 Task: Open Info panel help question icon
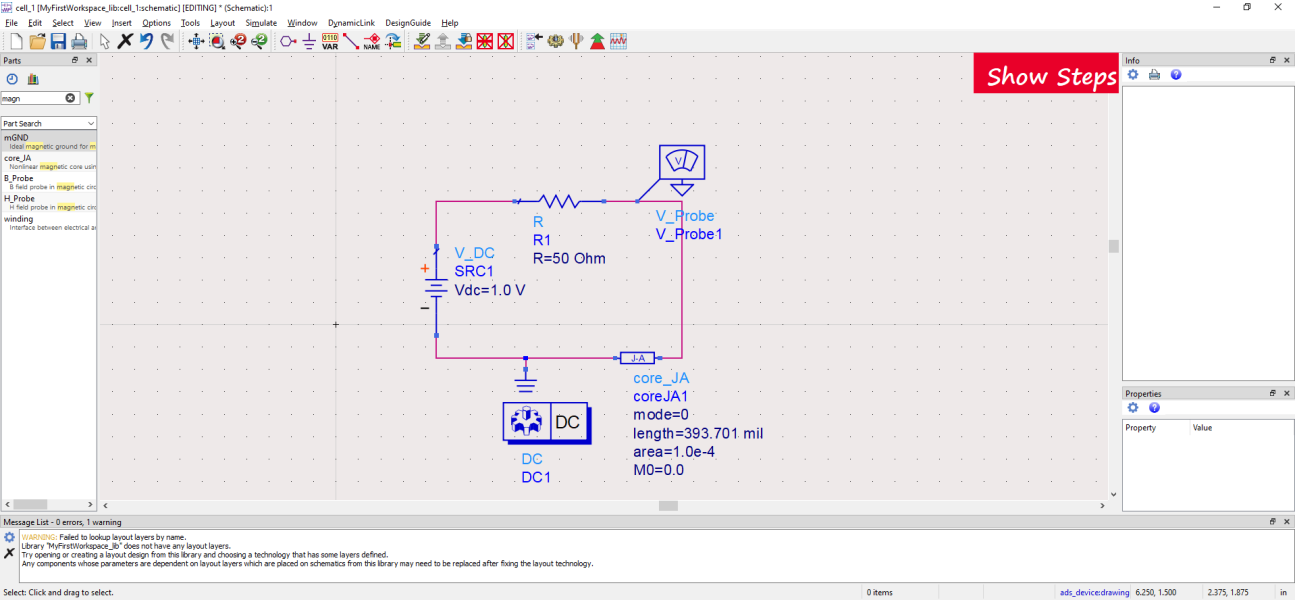click(x=1176, y=75)
